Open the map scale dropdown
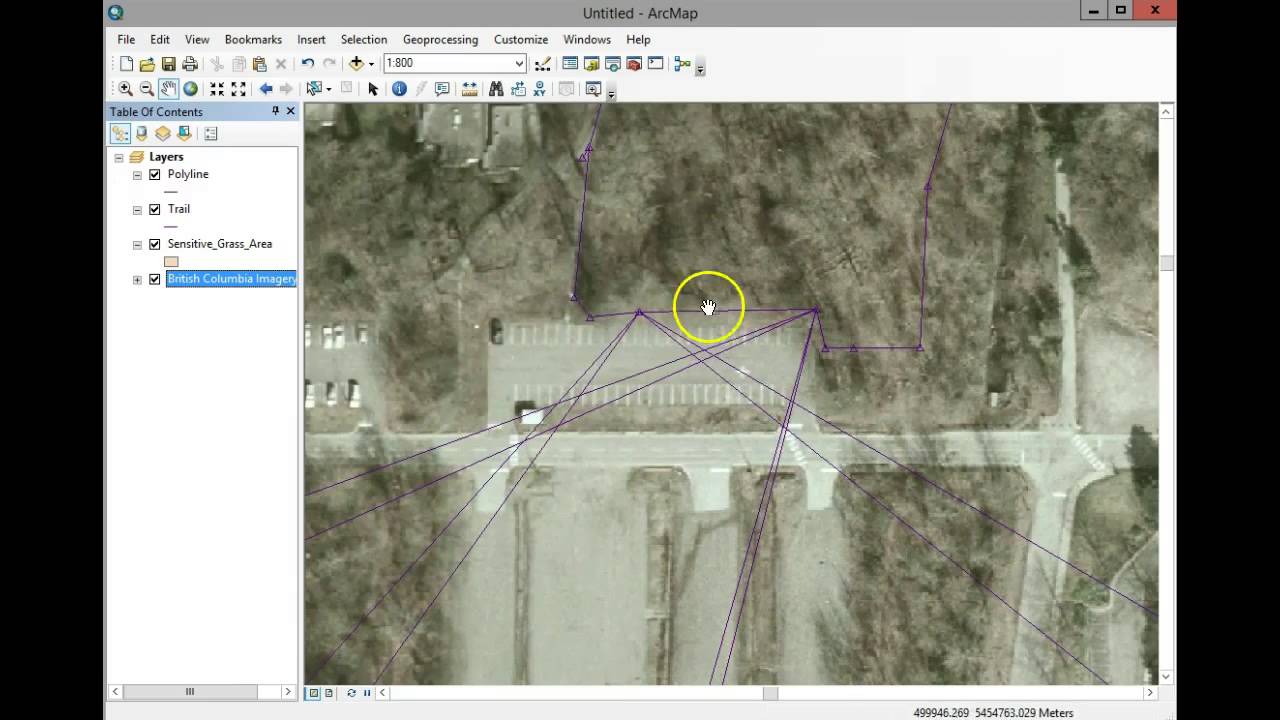This screenshot has width=1280, height=720. tap(519, 64)
